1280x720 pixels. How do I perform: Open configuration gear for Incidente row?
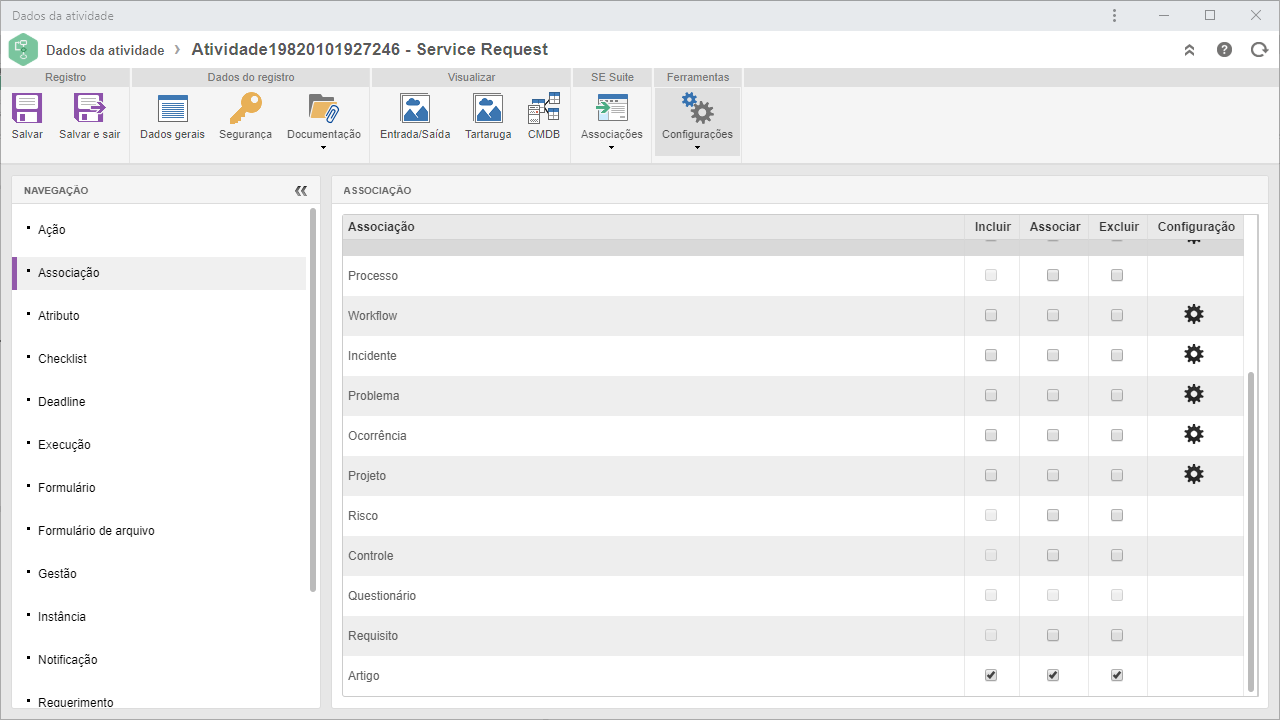pyautogui.click(x=1193, y=354)
